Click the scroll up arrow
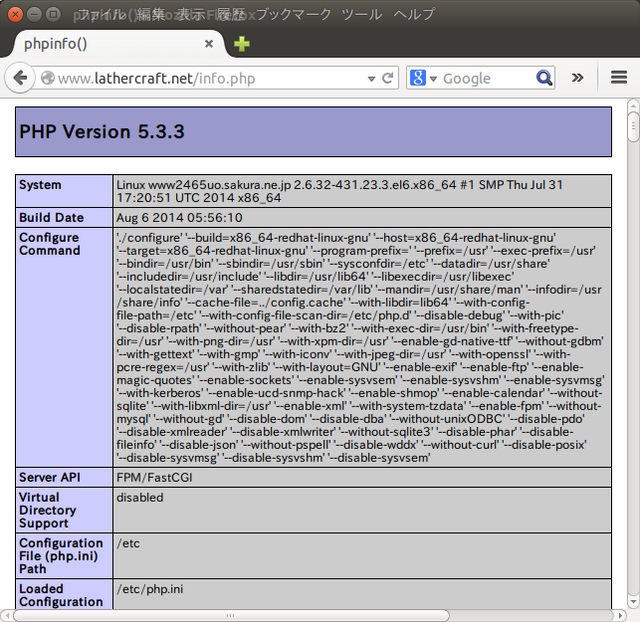Image resolution: width=640 pixels, height=622 pixels. pos(633,106)
